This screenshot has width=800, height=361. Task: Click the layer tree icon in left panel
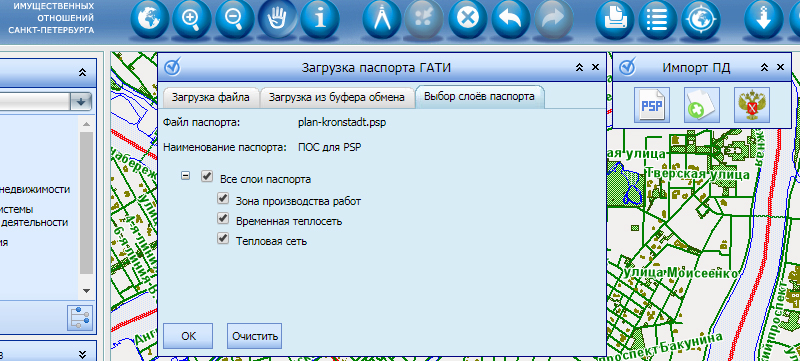80,318
